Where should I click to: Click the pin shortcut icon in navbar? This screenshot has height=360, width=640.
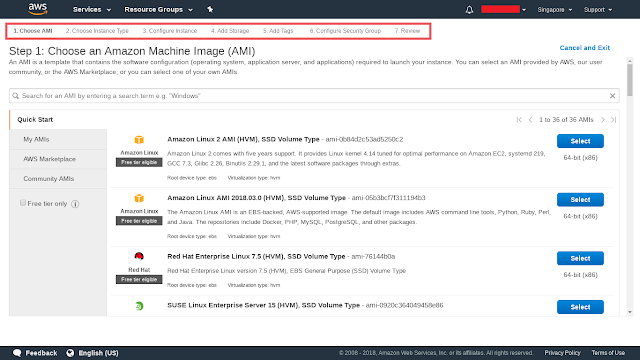[210, 9]
